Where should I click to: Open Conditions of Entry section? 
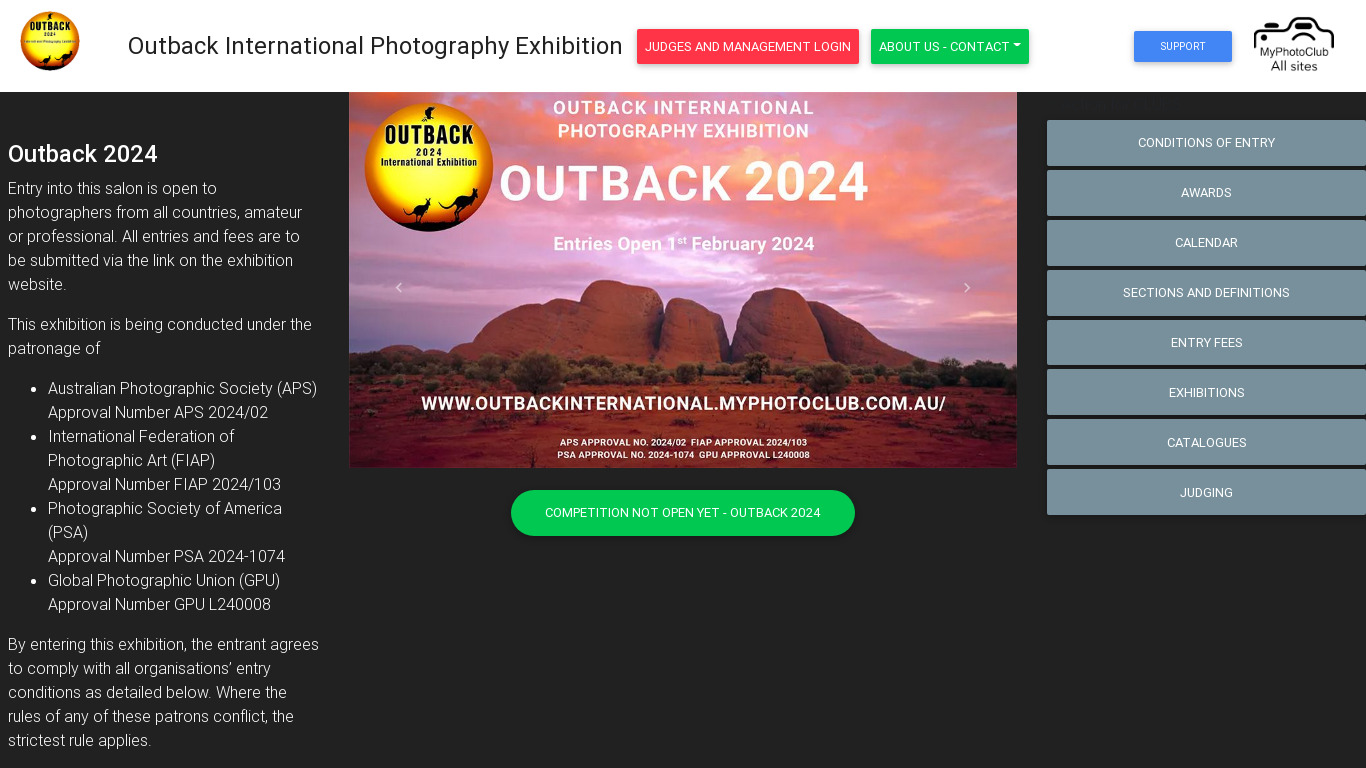pos(1206,143)
